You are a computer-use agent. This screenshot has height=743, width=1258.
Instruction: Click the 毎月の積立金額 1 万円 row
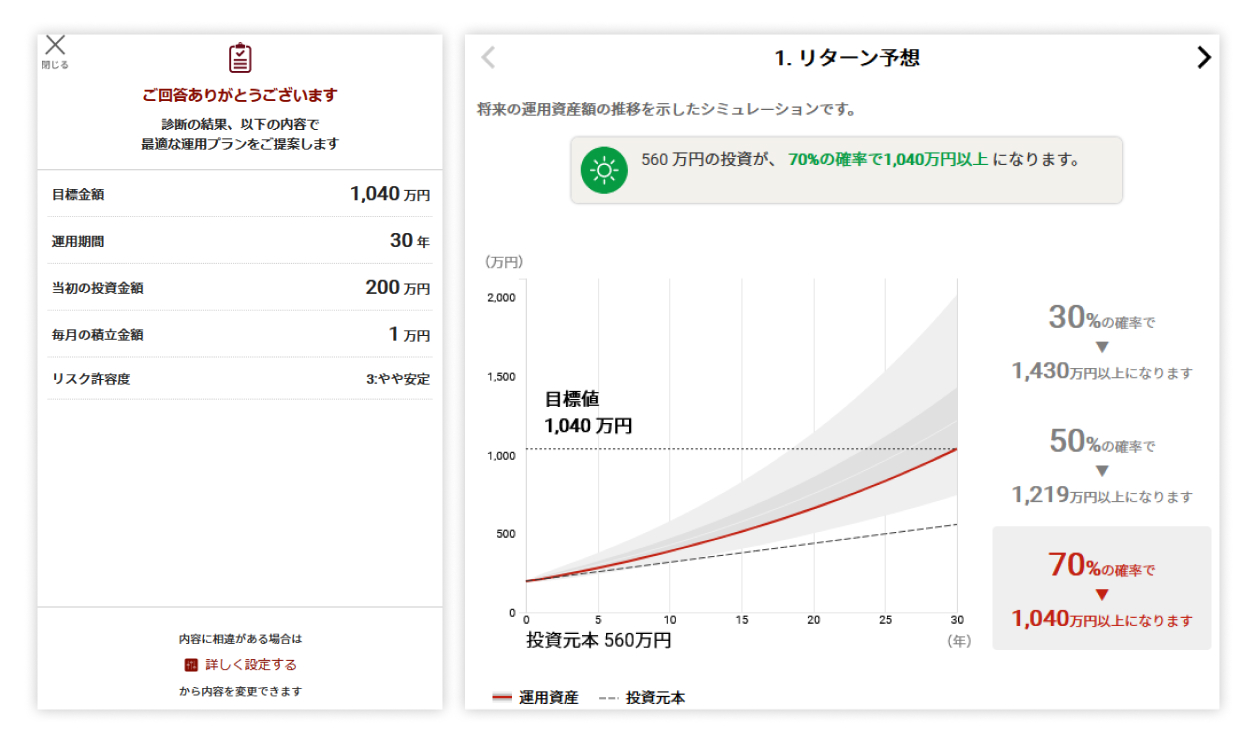[240, 334]
